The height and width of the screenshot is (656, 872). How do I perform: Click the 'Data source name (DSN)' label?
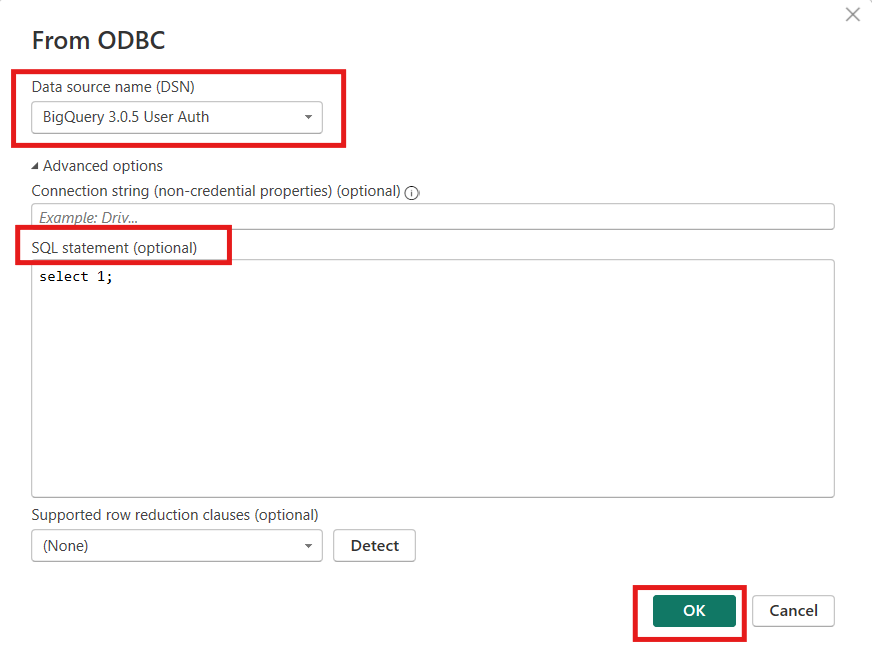113,87
